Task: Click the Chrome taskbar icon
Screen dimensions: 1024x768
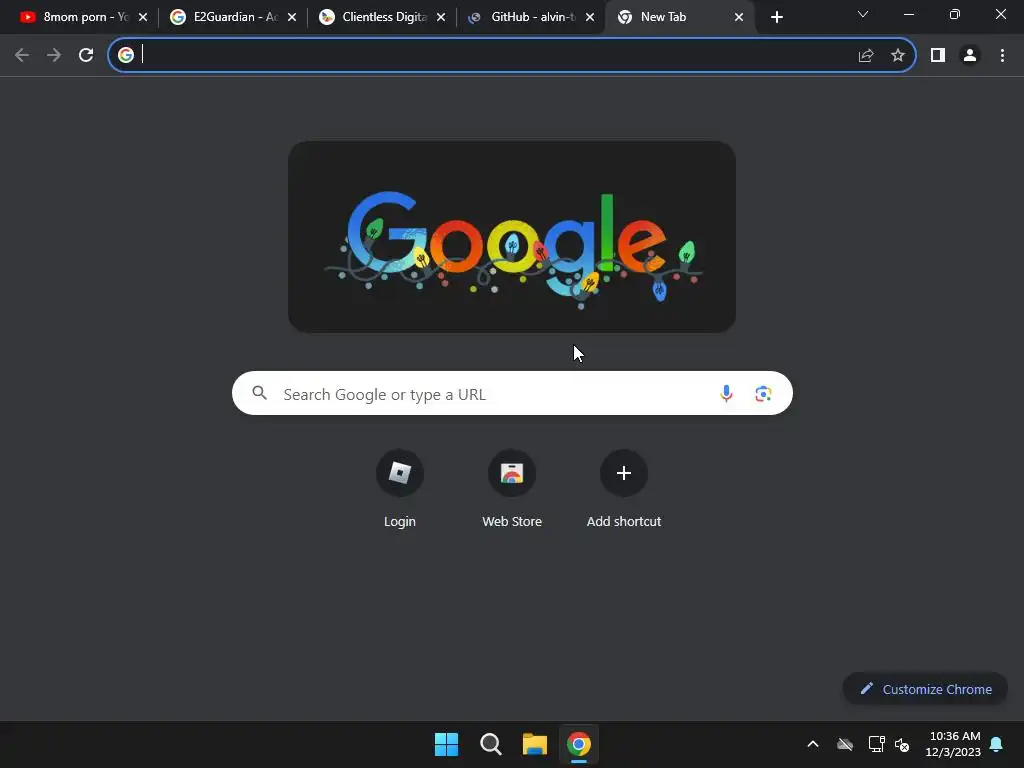Action: coord(579,744)
